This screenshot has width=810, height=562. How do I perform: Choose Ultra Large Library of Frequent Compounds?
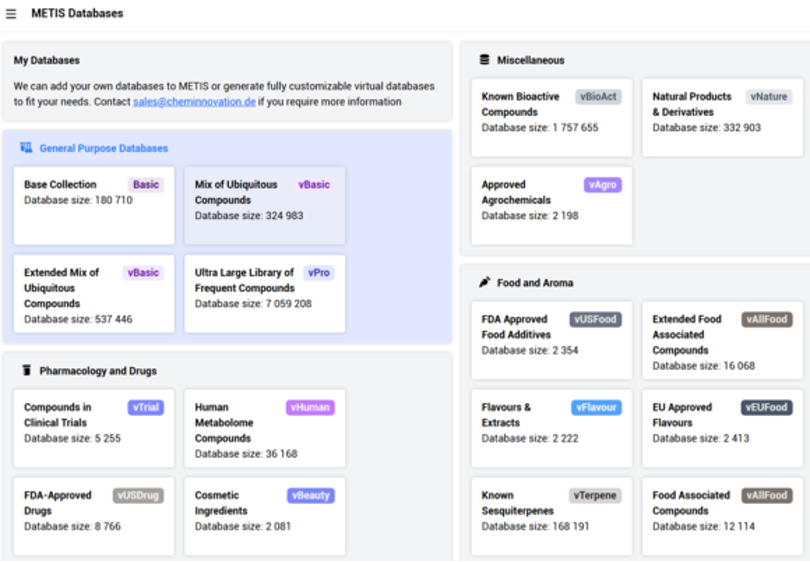(x=264, y=293)
